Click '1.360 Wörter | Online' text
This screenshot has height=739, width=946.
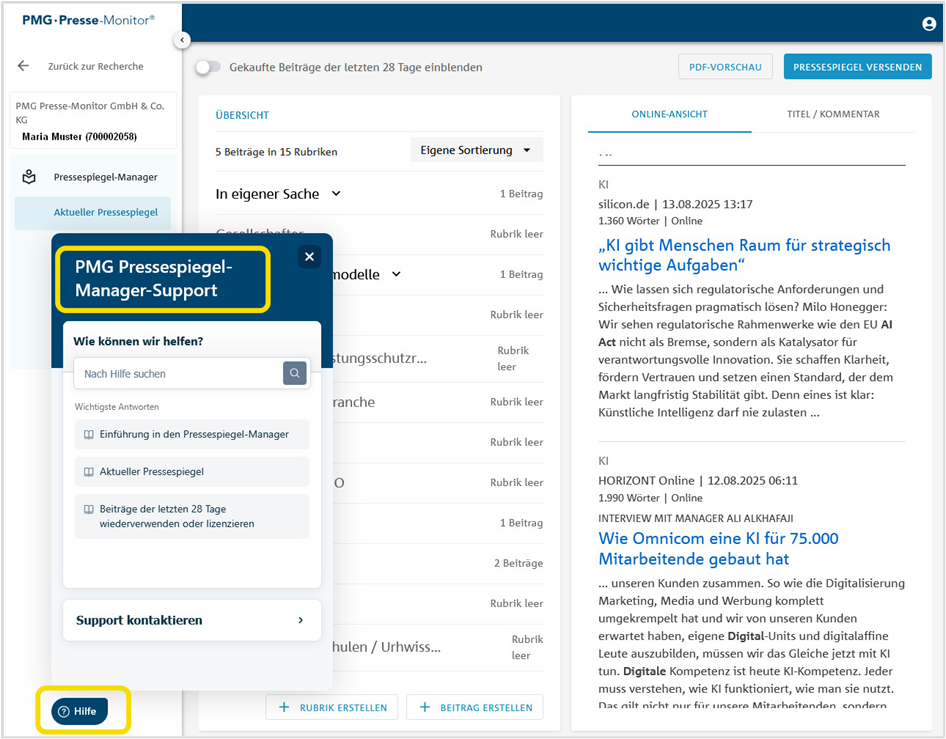[650, 221]
